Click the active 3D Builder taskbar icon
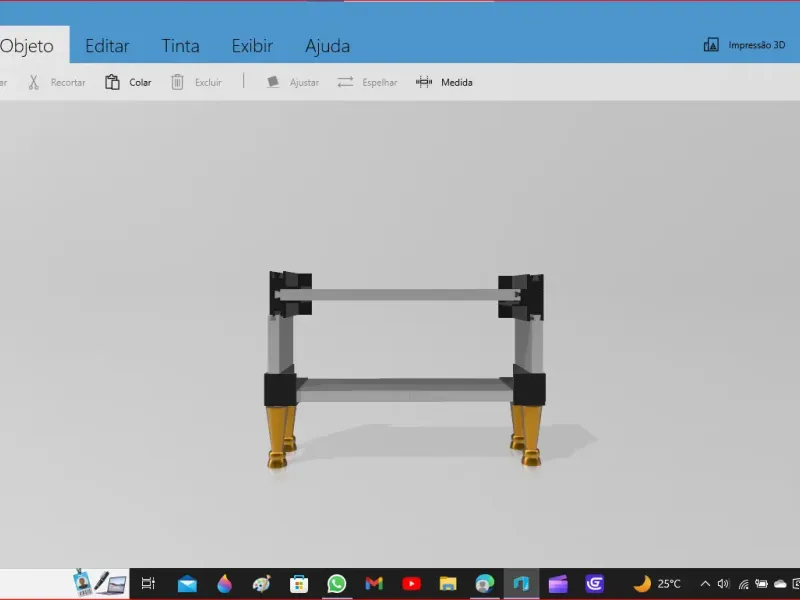800x600 pixels. (521, 583)
